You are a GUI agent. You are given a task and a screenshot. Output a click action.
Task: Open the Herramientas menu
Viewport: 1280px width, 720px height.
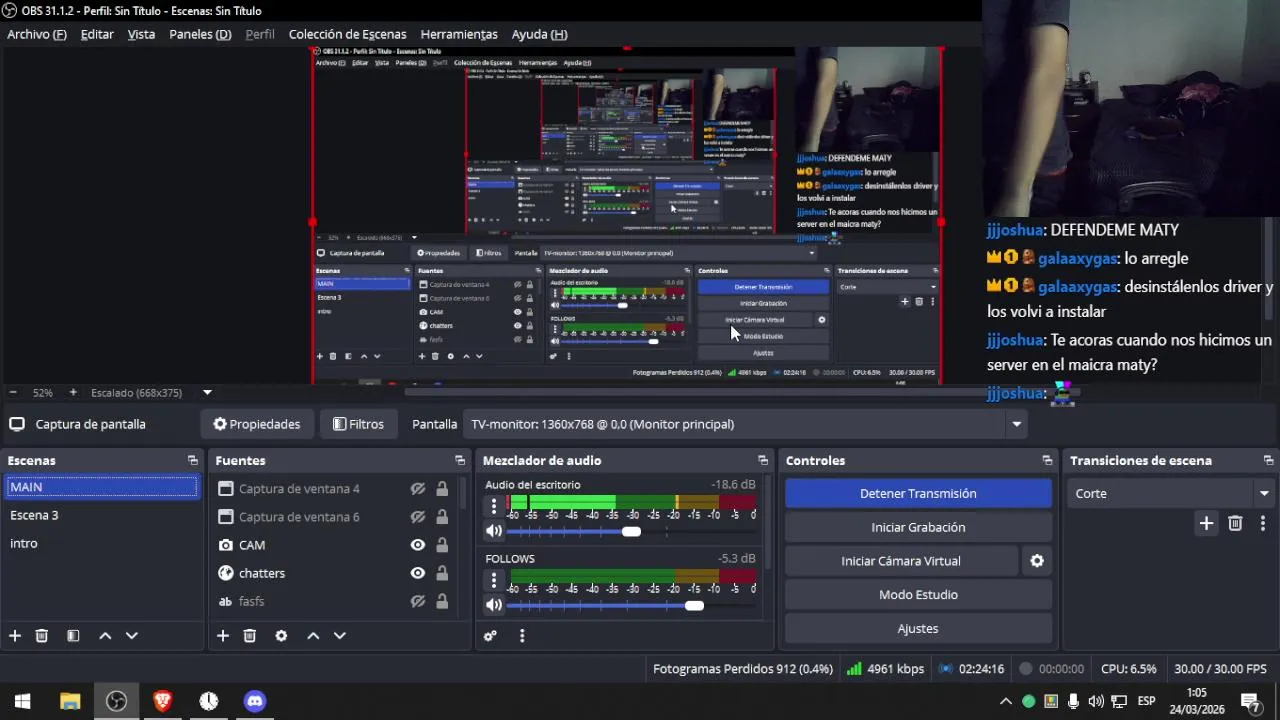click(459, 34)
